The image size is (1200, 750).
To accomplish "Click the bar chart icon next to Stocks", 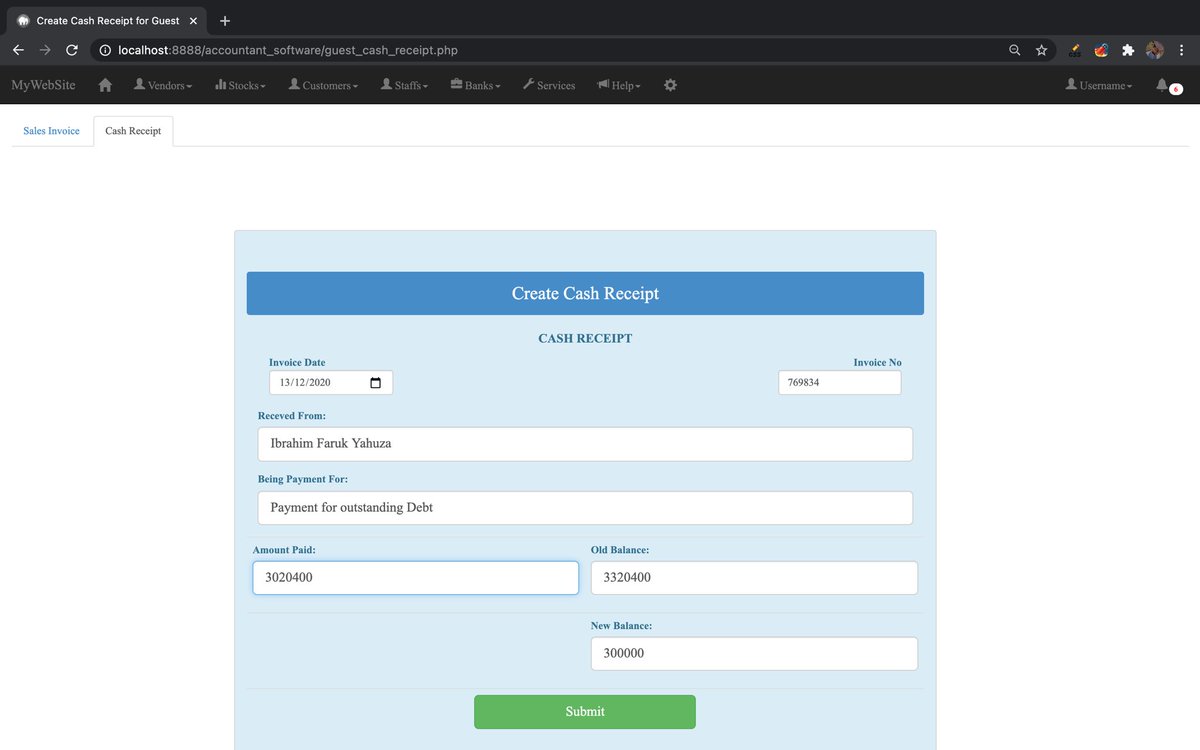I will point(218,85).
